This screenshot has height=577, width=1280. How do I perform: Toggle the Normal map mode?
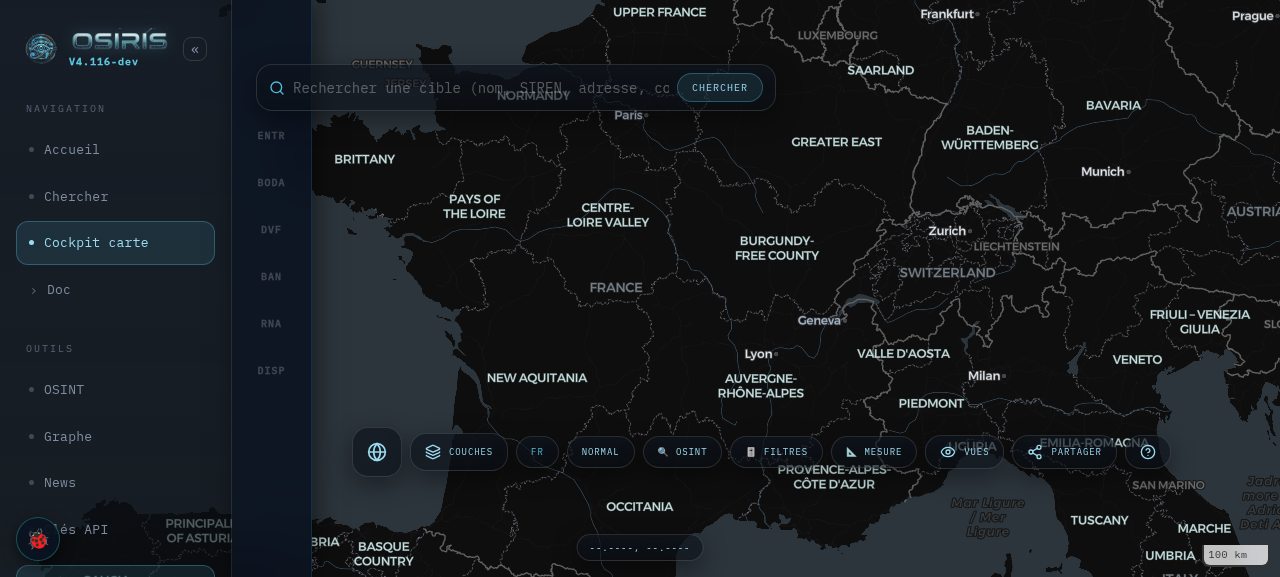[x=601, y=452]
